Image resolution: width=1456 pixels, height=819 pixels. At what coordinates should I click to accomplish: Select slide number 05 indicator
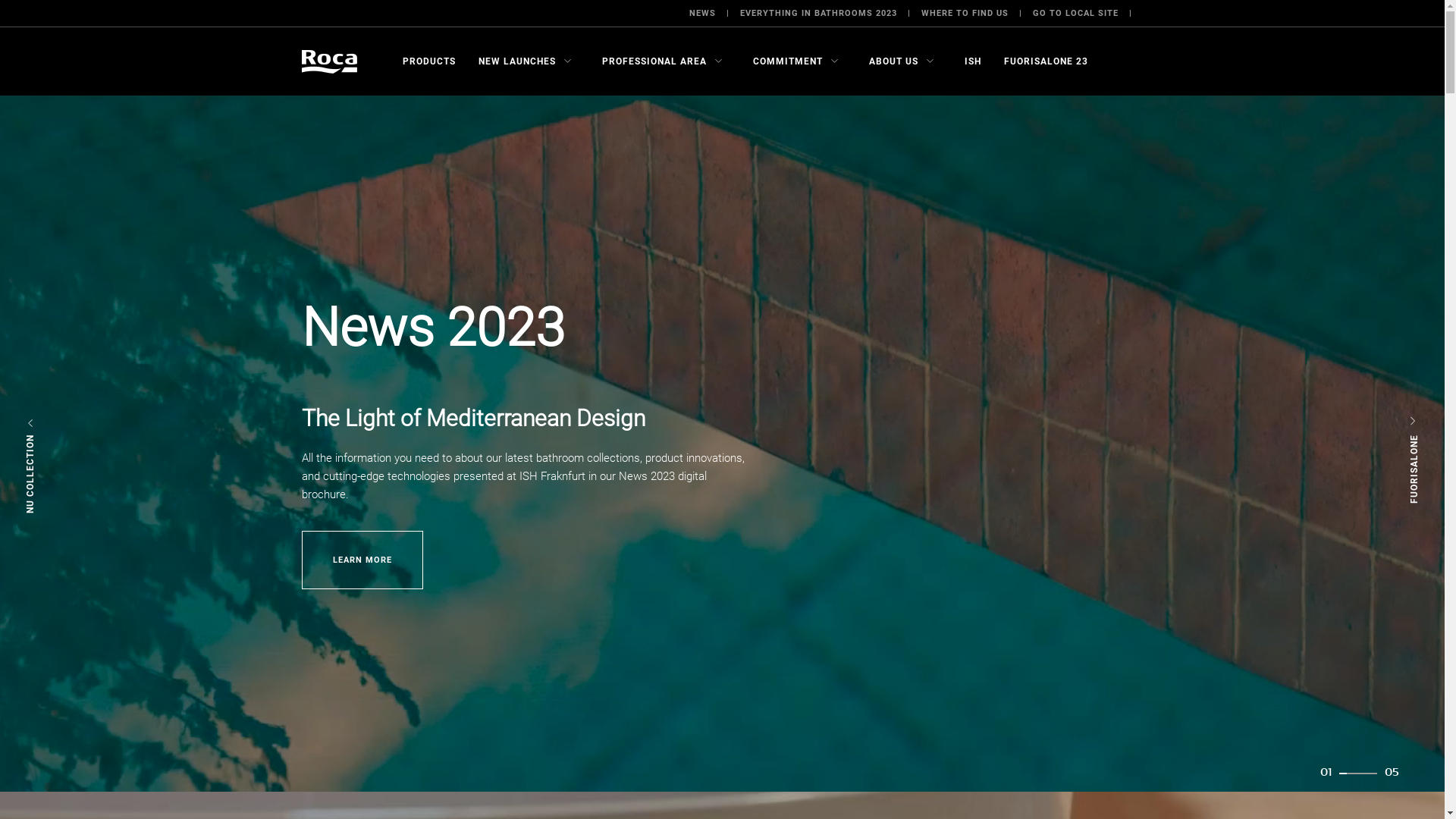click(1392, 772)
